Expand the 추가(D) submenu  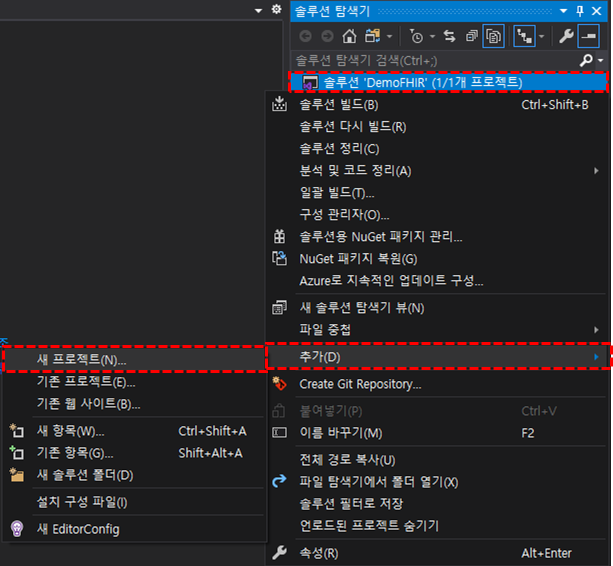(437, 356)
